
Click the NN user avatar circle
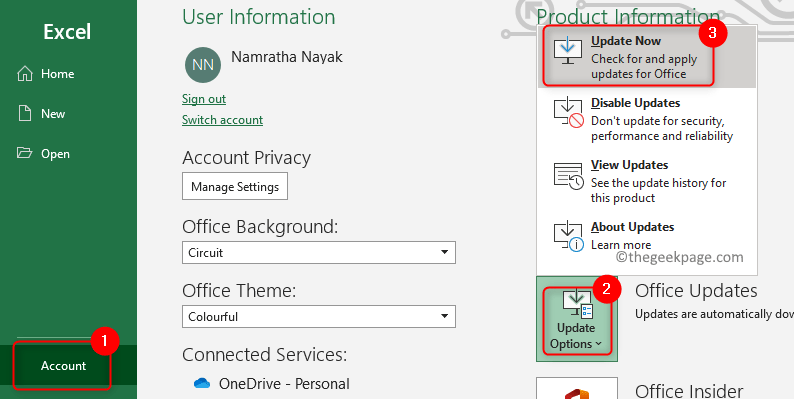pos(203,65)
